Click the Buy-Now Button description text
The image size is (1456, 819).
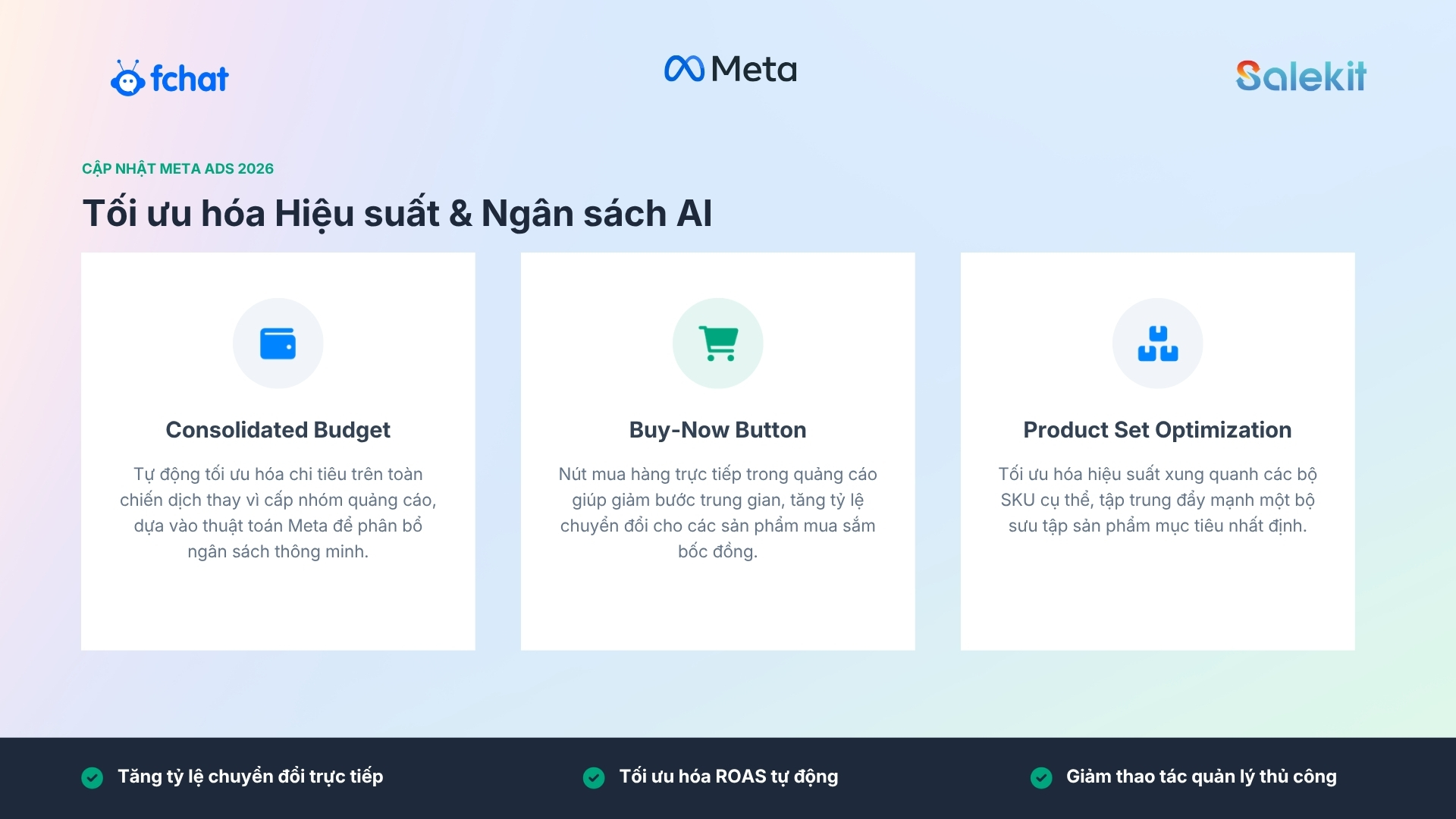click(717, 513)
